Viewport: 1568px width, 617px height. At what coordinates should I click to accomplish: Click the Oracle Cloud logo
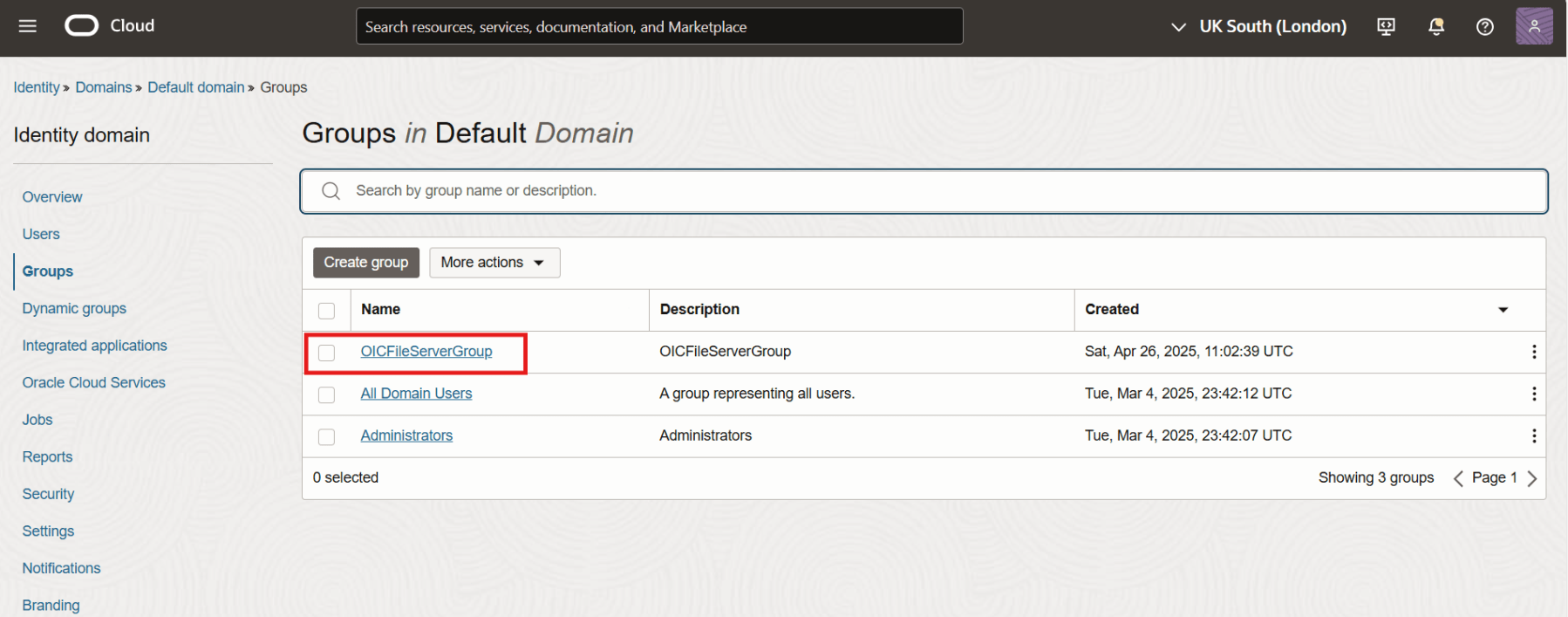pos(82,26)
